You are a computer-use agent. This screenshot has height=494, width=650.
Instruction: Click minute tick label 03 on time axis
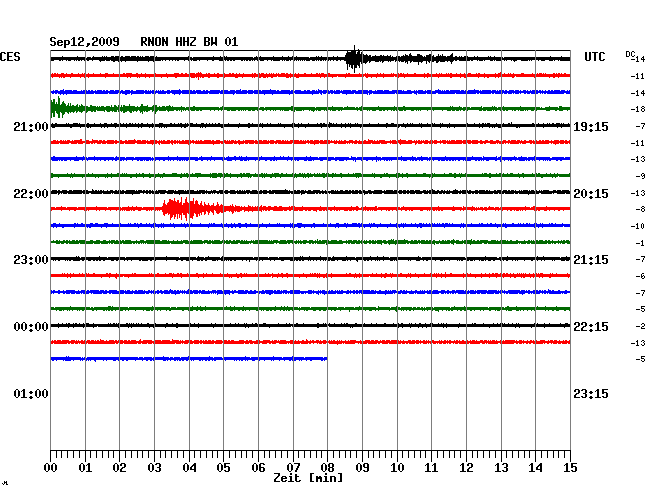coord(154,468)
